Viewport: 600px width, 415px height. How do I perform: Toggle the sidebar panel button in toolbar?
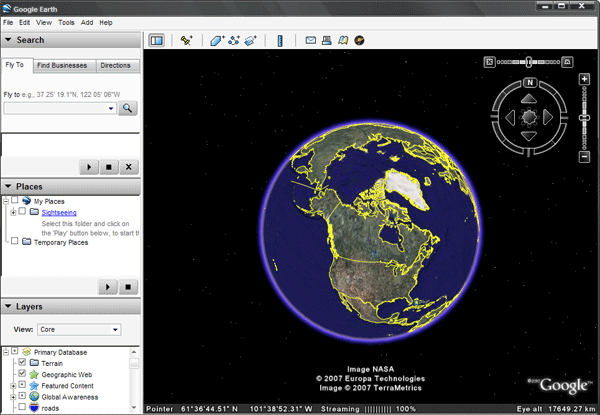click(x=157, y=40)
